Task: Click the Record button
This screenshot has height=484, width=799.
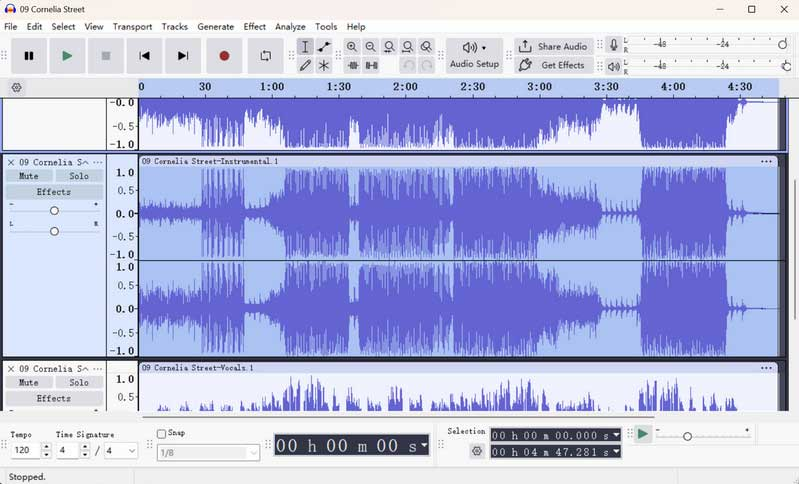Action: (x=224, y=56)
